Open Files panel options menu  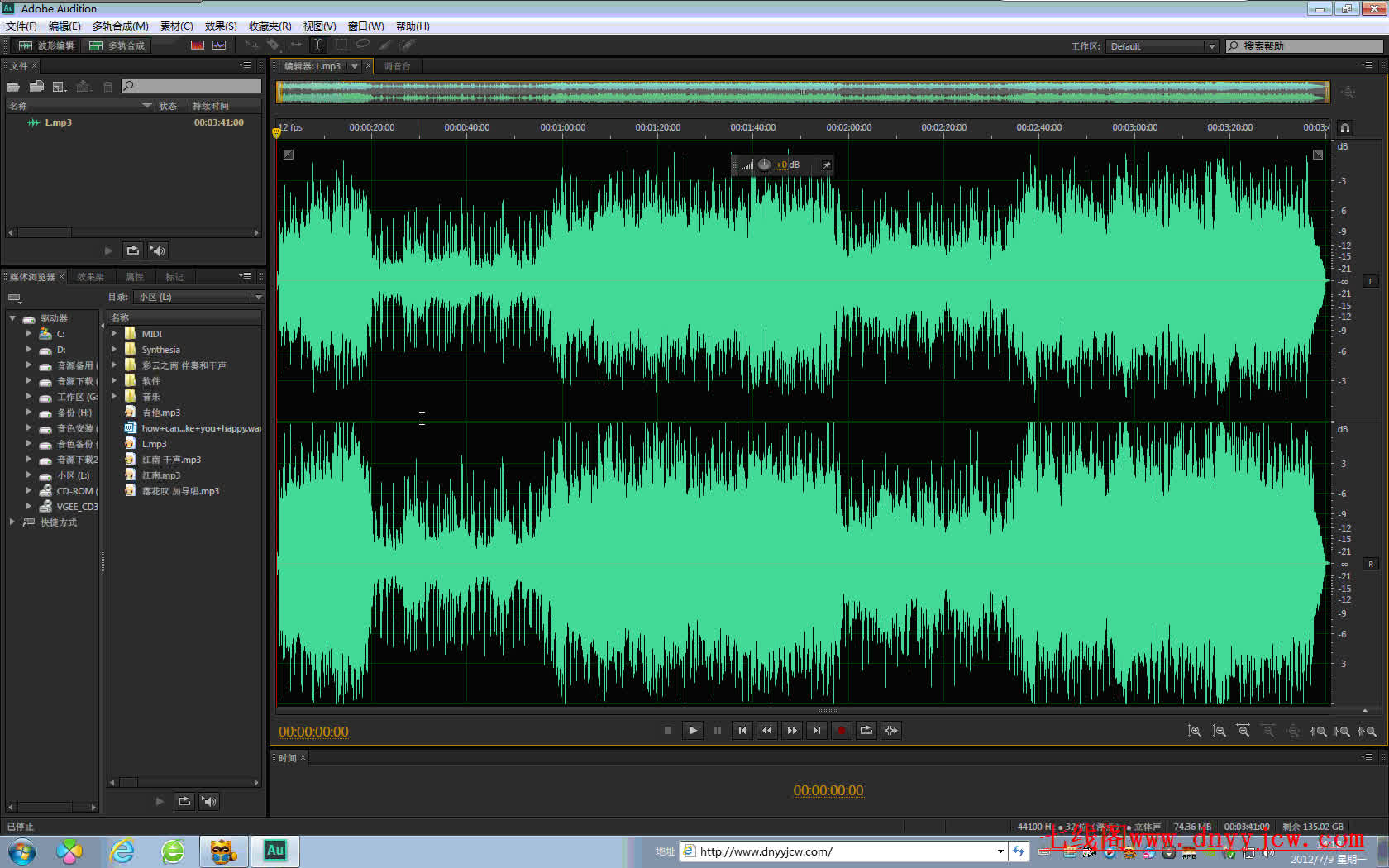246,65
